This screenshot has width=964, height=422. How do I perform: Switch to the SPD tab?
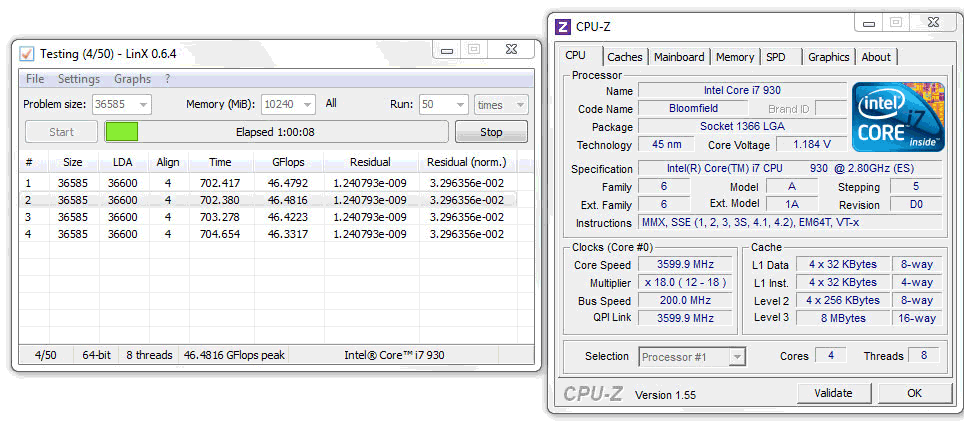pyautogui.click(x=776, y=57)
